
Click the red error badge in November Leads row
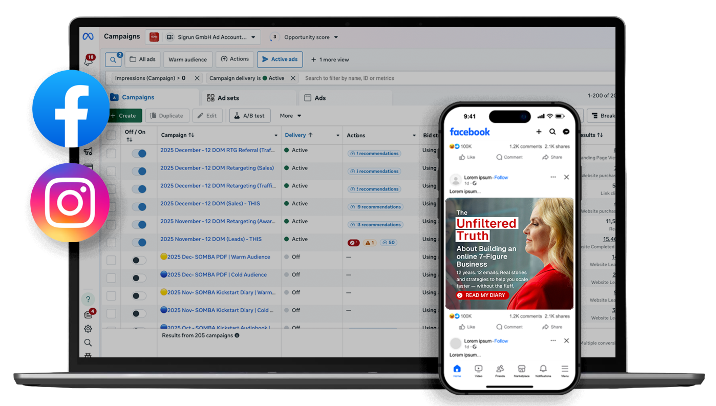point(353,243)
